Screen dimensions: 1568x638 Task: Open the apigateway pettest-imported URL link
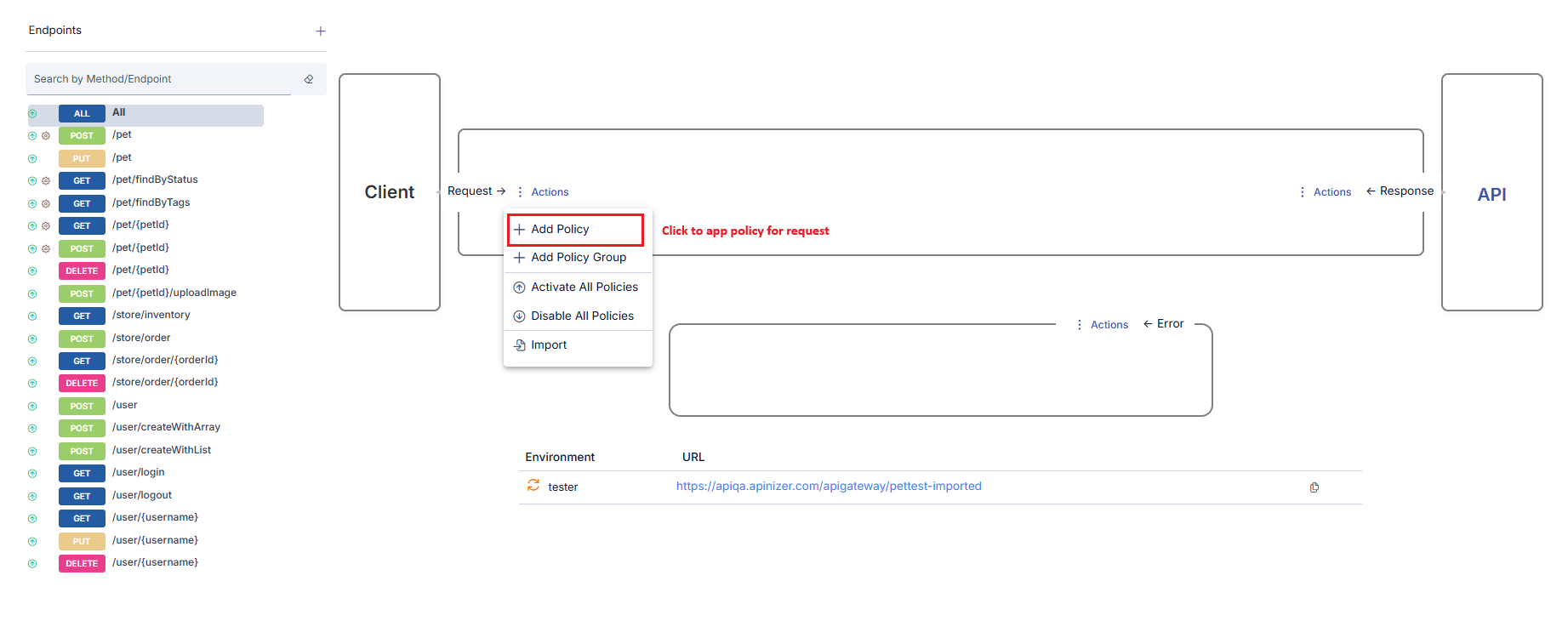(828, 487)
